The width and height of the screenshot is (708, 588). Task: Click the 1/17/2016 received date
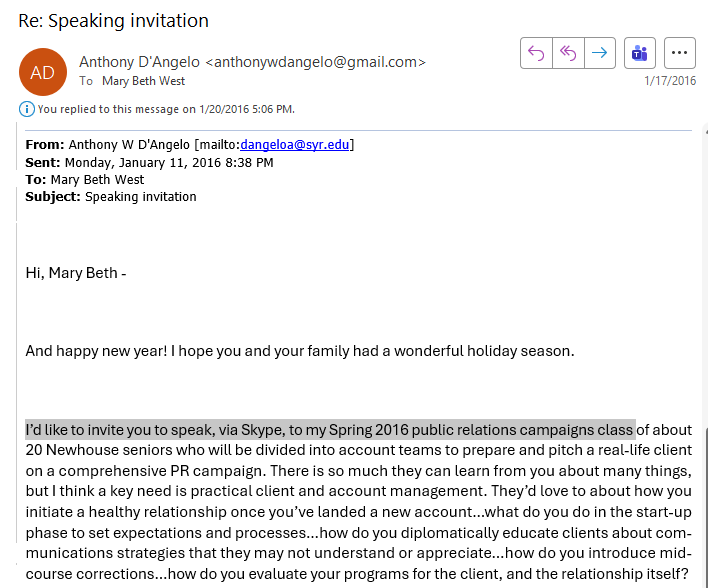tap(670, 81)
